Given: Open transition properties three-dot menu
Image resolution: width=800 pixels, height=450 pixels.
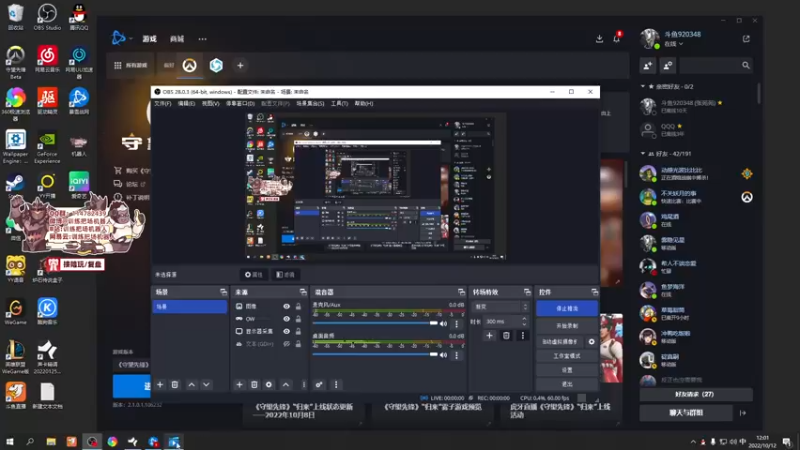Looking at the screenshot, I should click(522, 336).
